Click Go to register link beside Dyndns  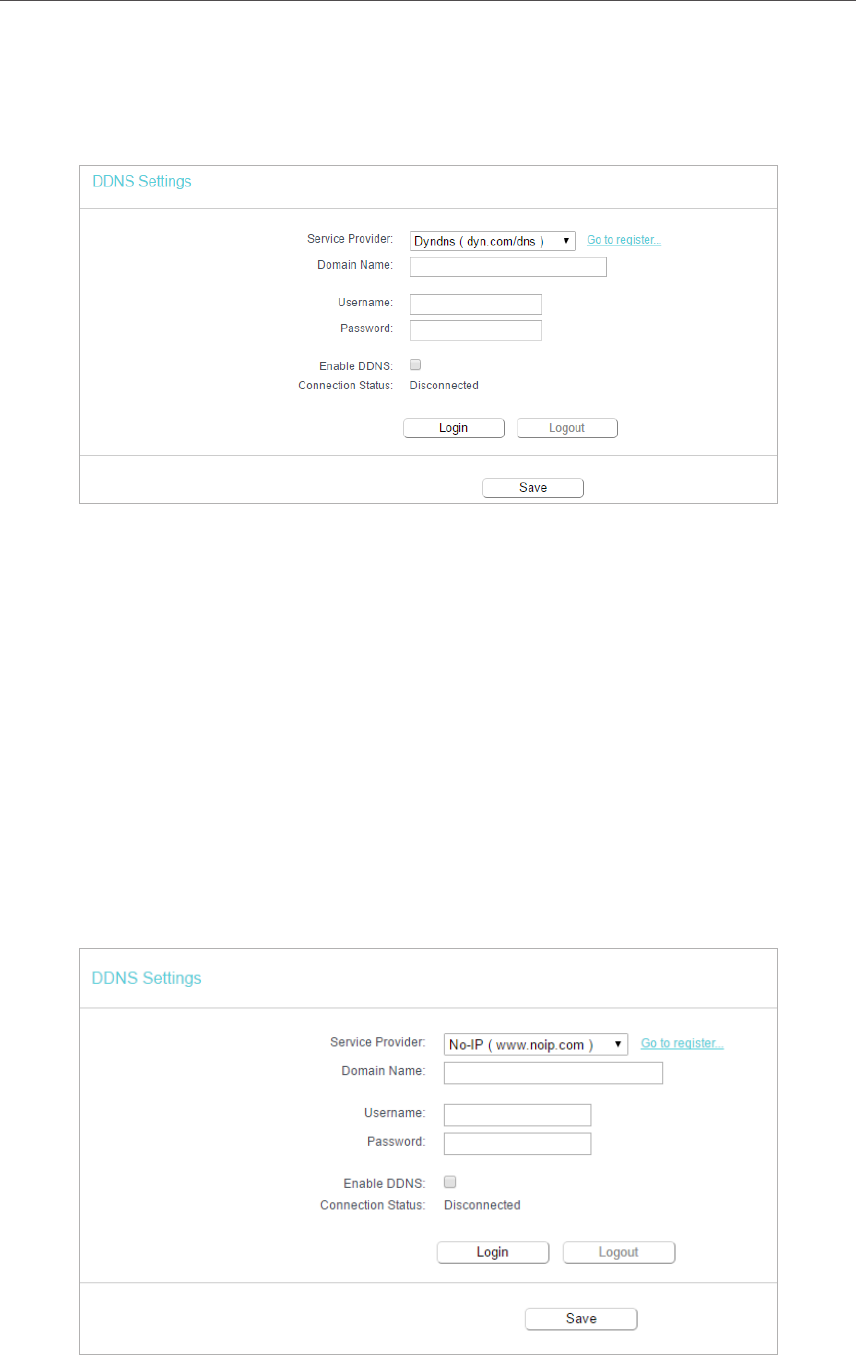tap(624, 240)
